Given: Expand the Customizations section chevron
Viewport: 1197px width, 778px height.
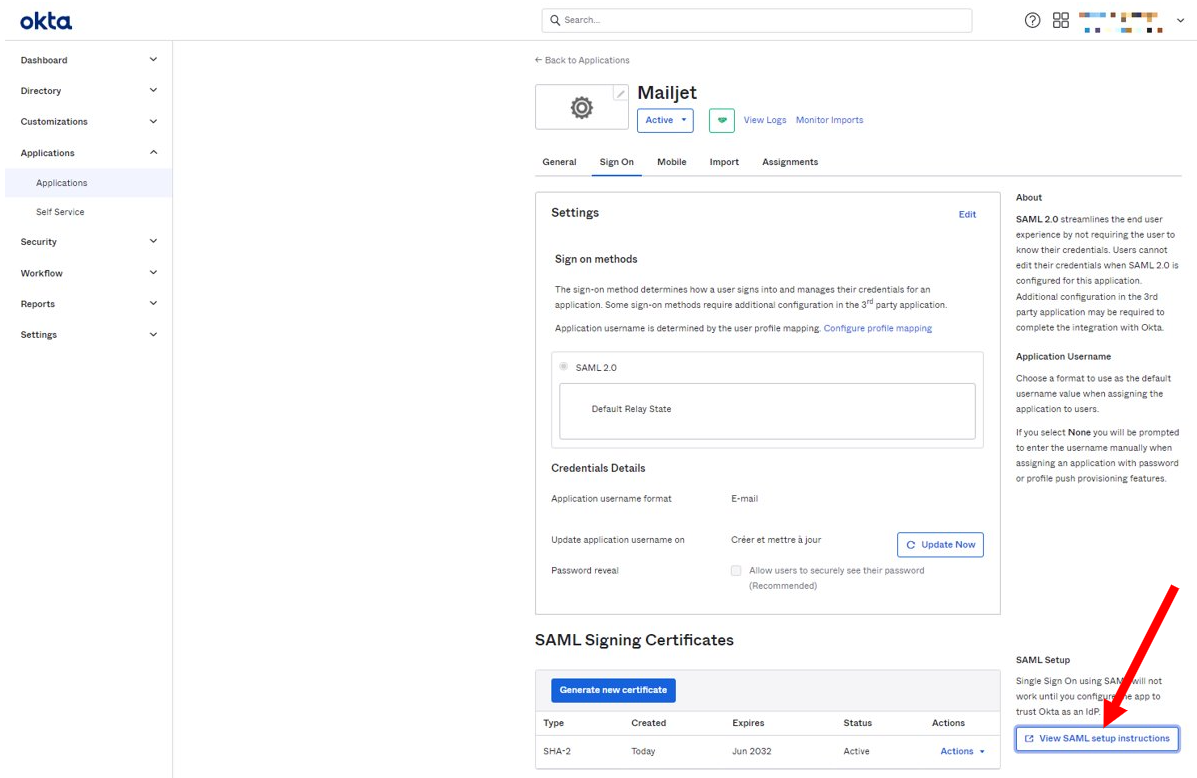Looking at the screenshot, I should 153,121.
